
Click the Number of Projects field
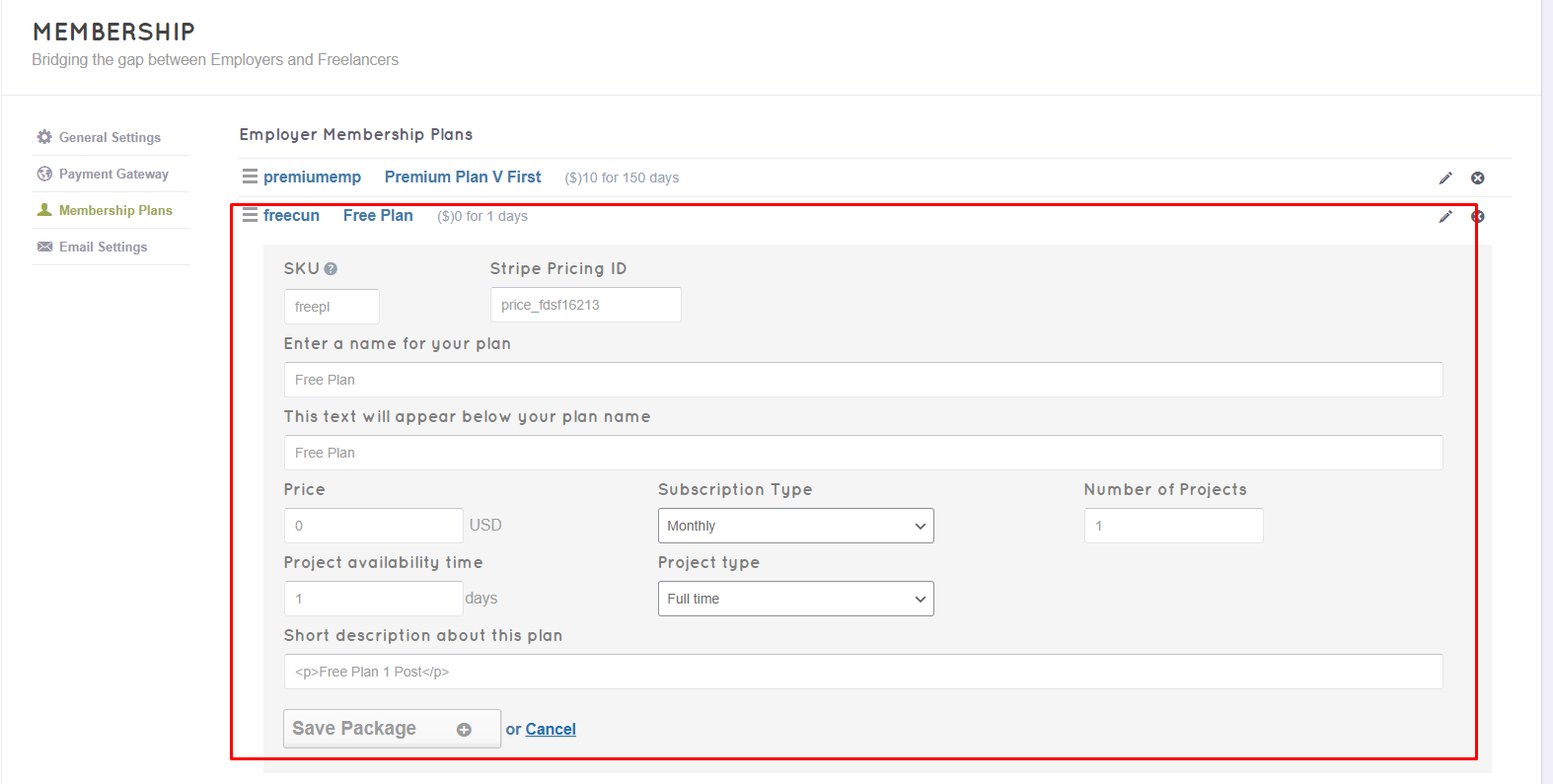click(1173, 526)
